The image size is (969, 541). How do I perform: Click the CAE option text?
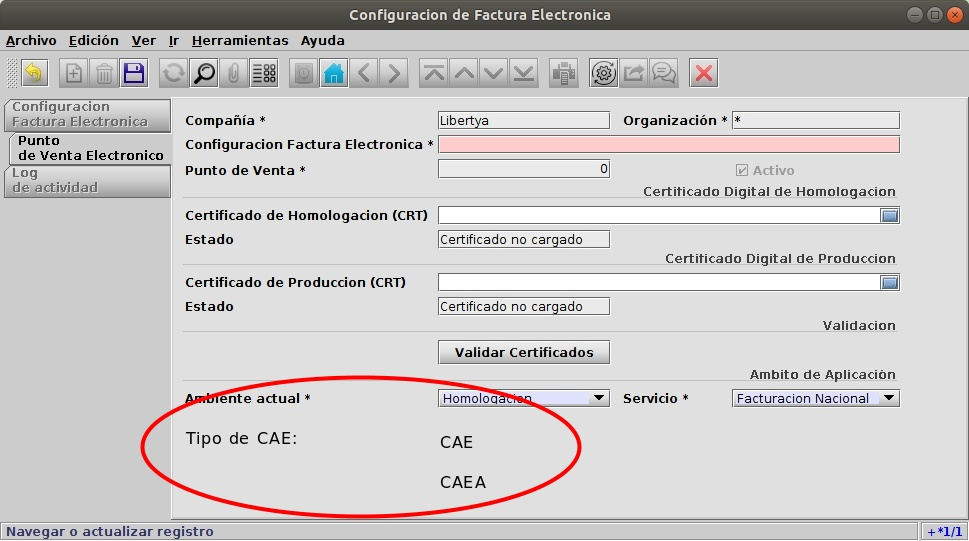[x=457, y=443]
